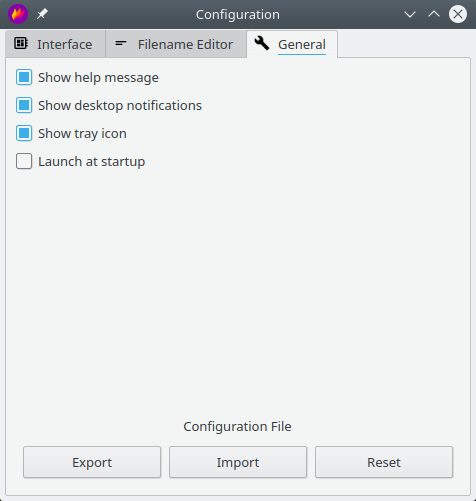476x501 pixels.
Task: Enable Launch at startup checkbox
Action: pos(24,161)
